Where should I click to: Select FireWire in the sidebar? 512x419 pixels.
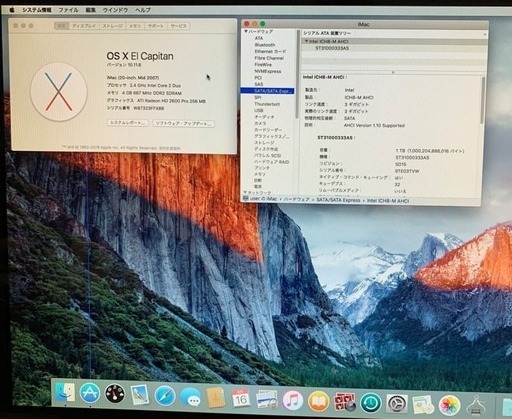(263, 65)
